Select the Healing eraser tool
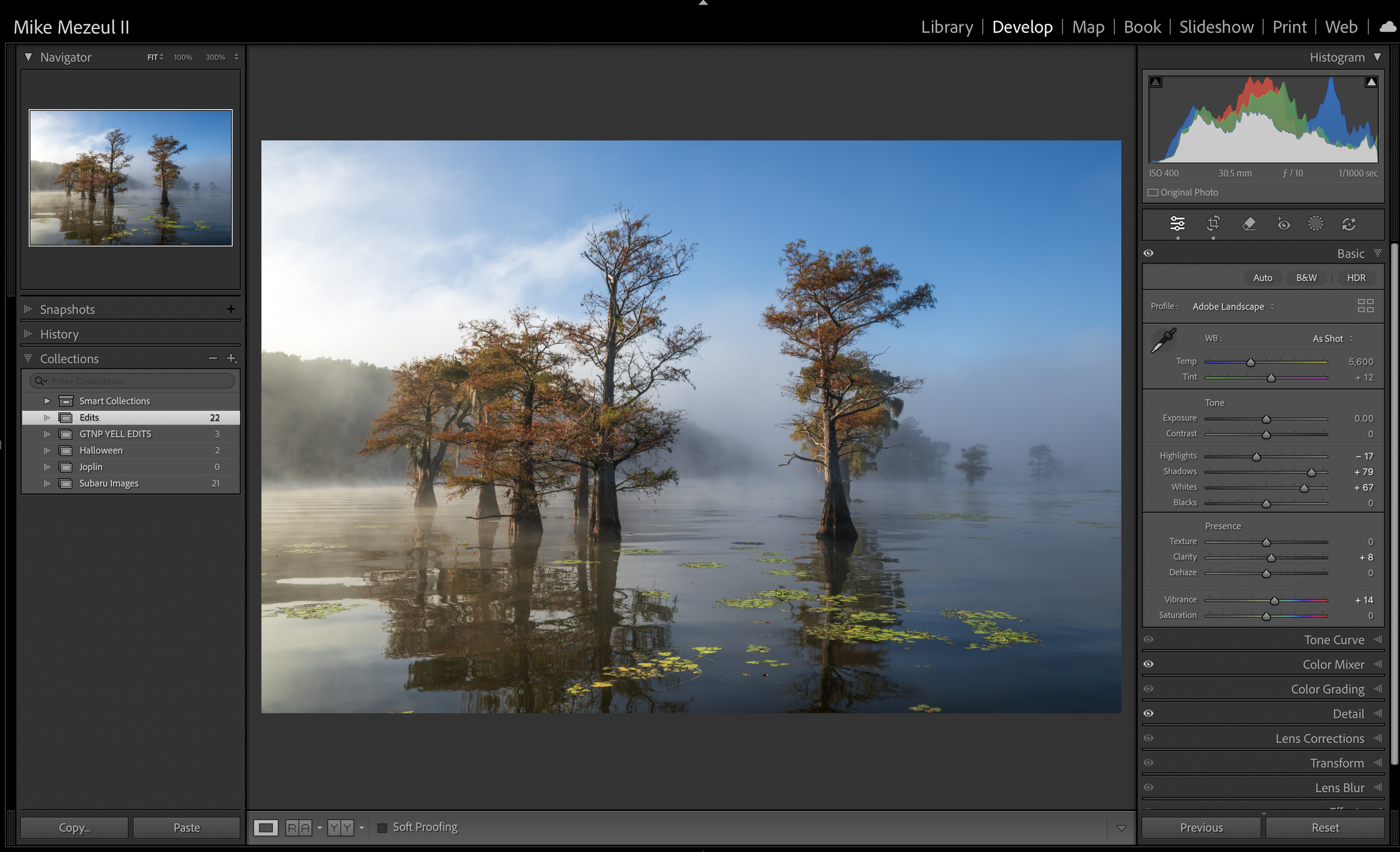This screenshot has height=852, width=1400. [x=1248, y=224]
